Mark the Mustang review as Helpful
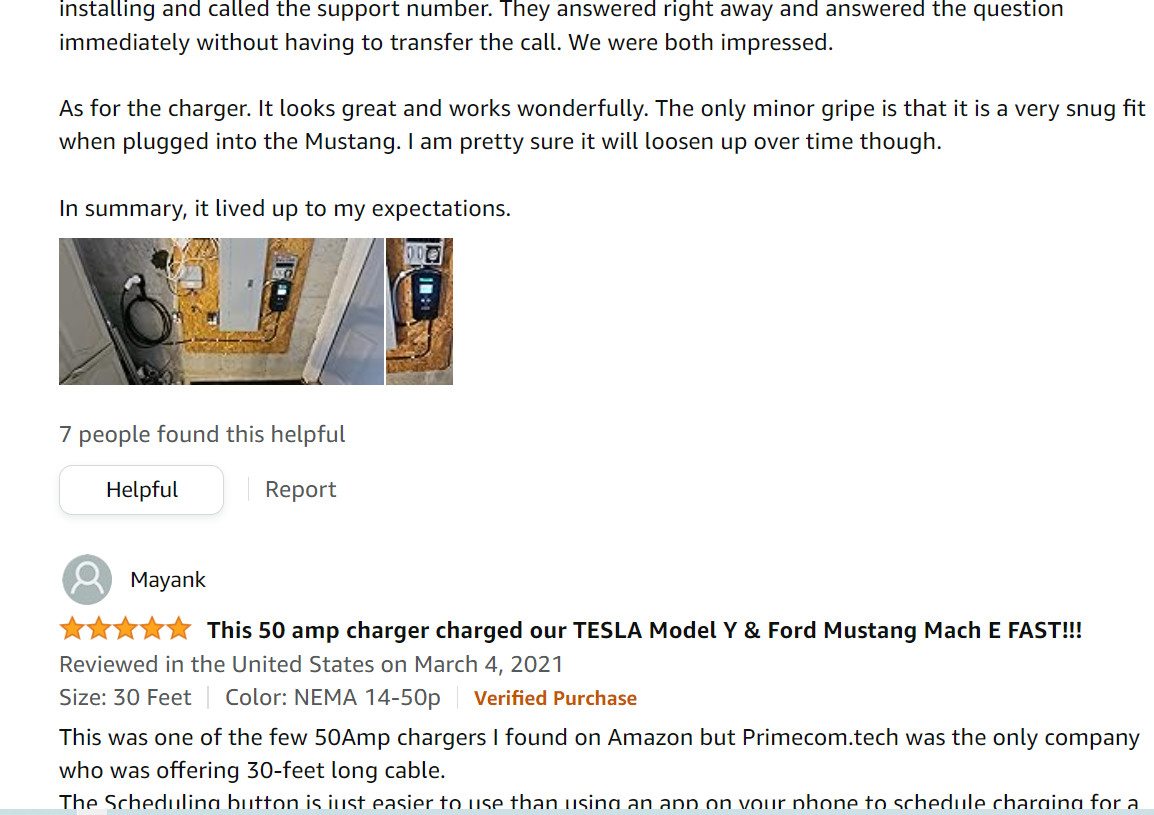 pyautogui.click(x=141, y=490)
